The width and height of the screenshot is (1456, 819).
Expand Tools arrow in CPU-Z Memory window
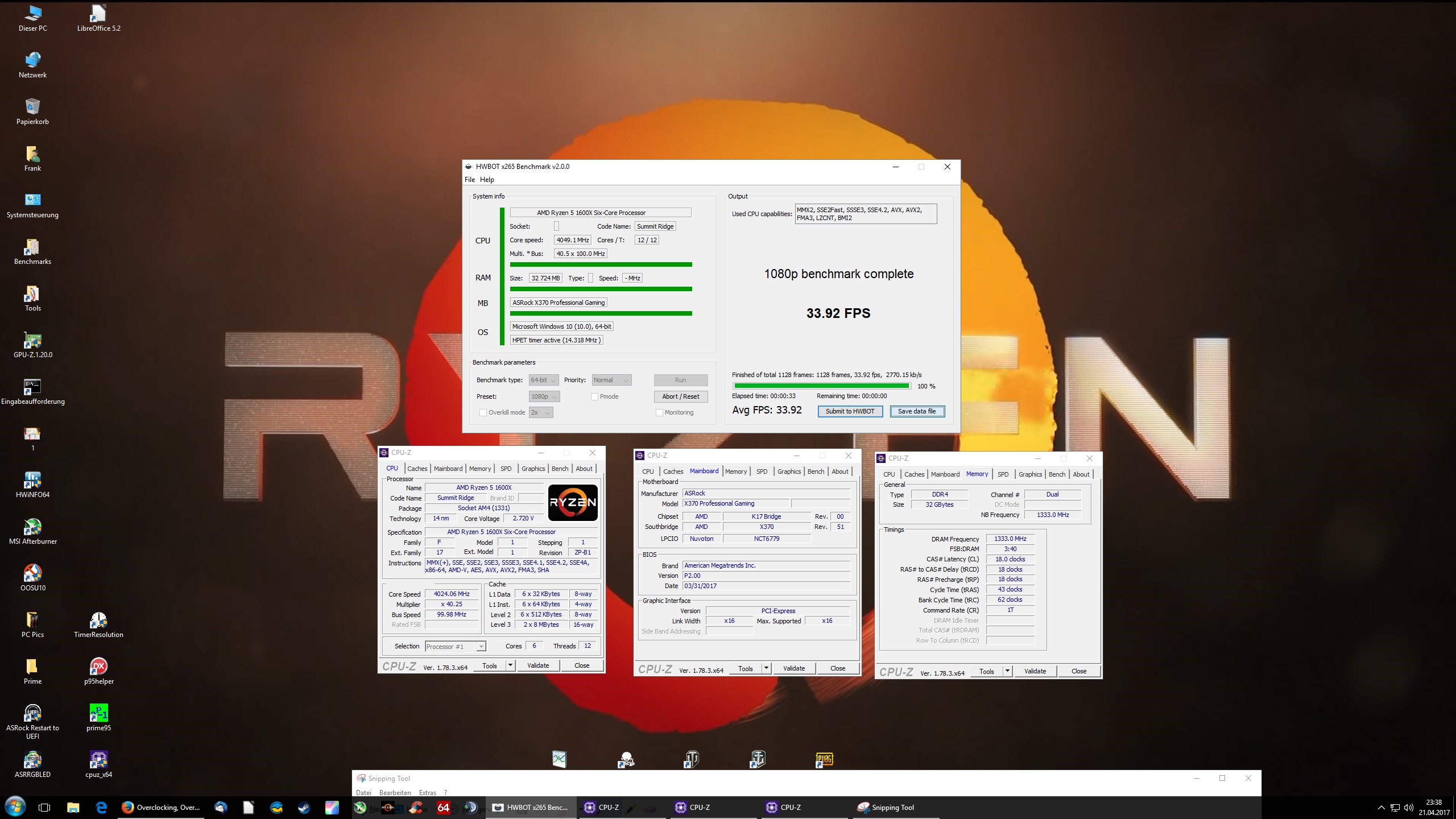[1007, 671]
